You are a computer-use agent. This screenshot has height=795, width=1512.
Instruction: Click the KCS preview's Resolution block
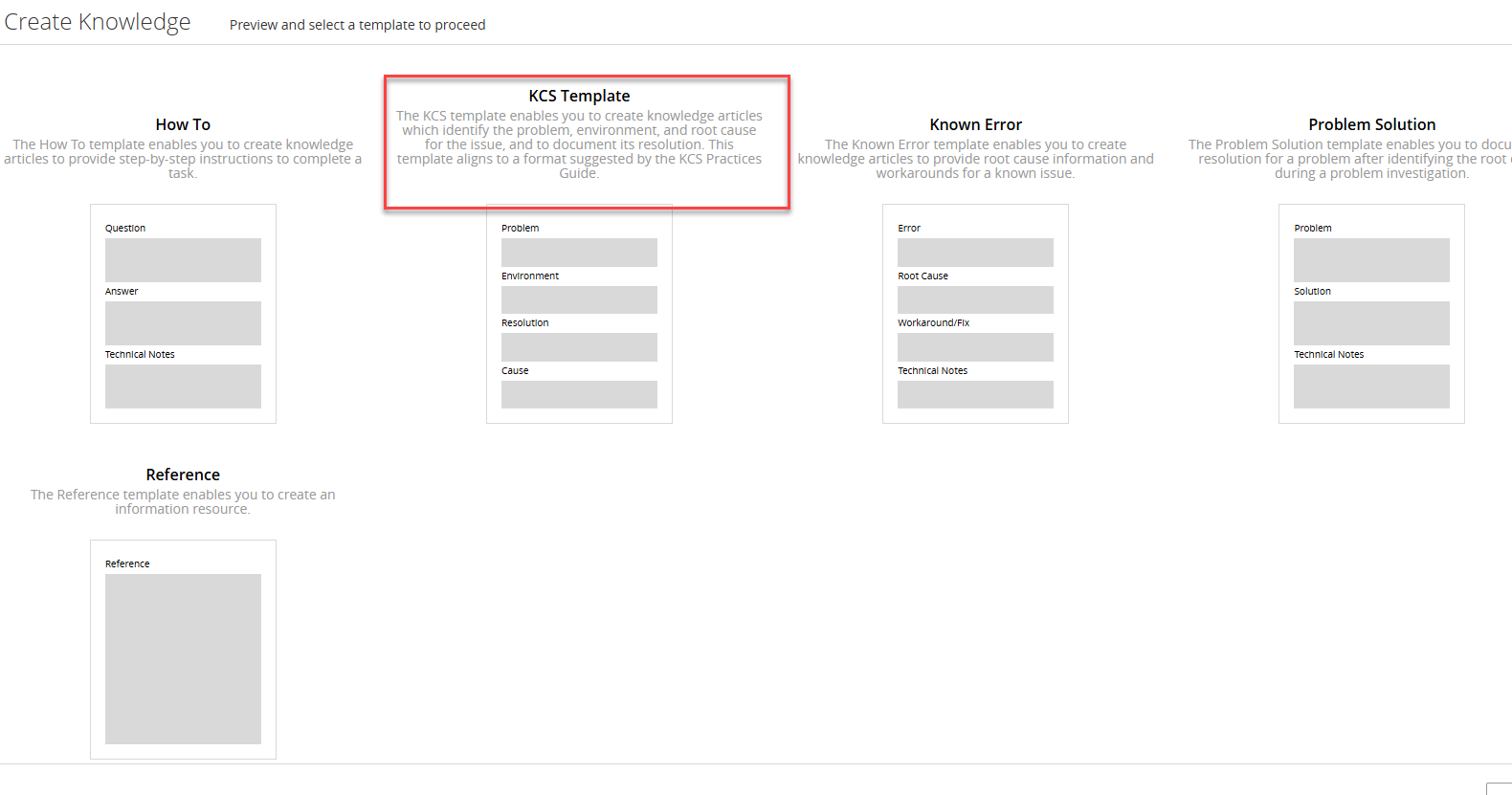click(579, 347)
